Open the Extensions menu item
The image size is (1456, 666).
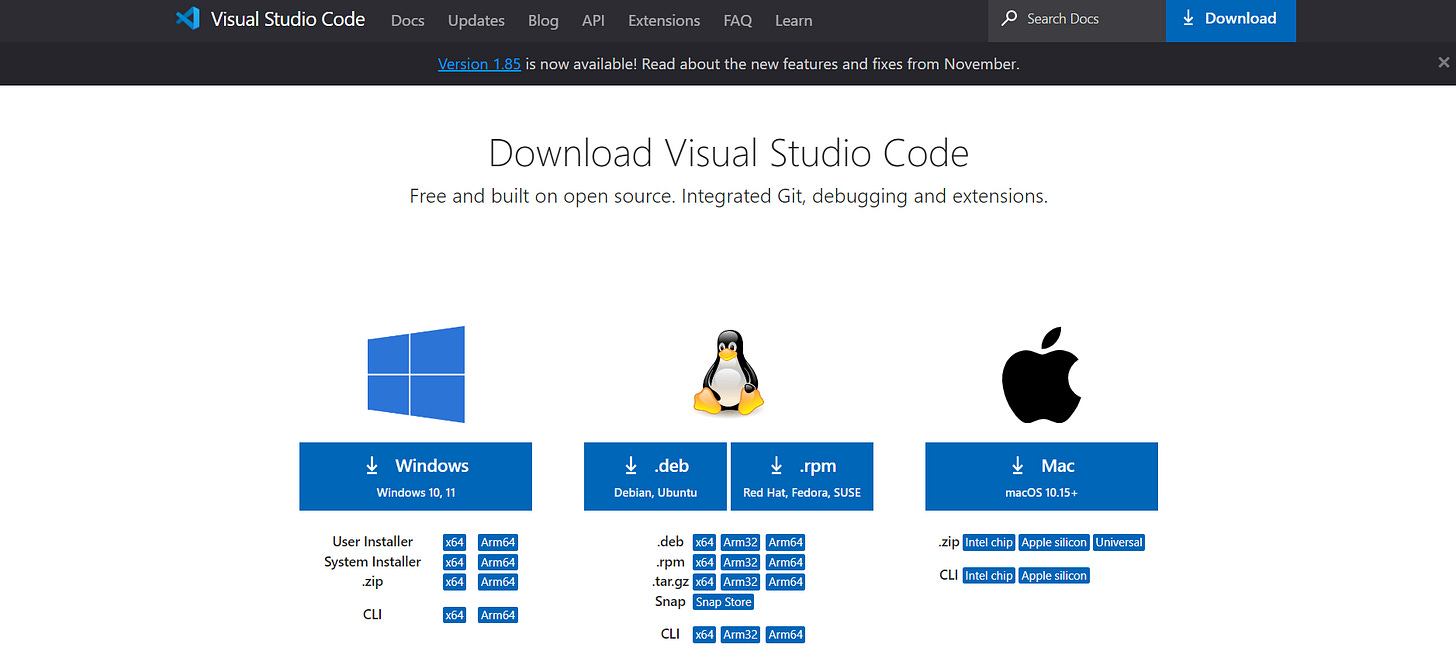click(x=664, y=20)
